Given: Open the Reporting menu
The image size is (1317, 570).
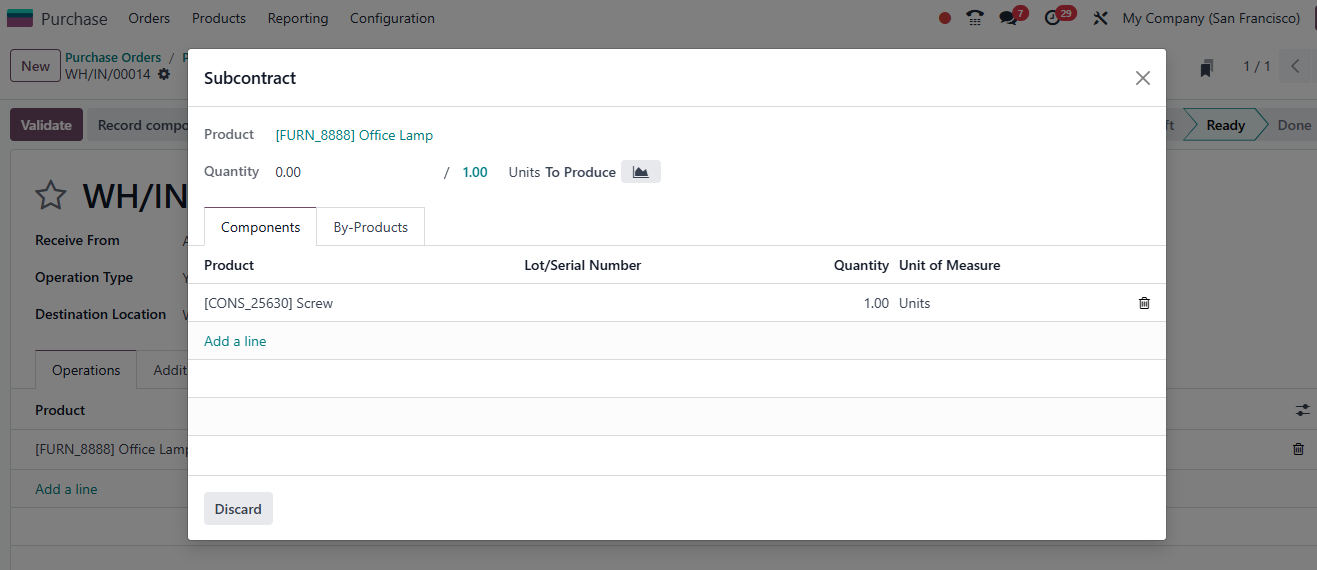Looking at the screenshot, I should pyautogui.click(x=298, y=18).
